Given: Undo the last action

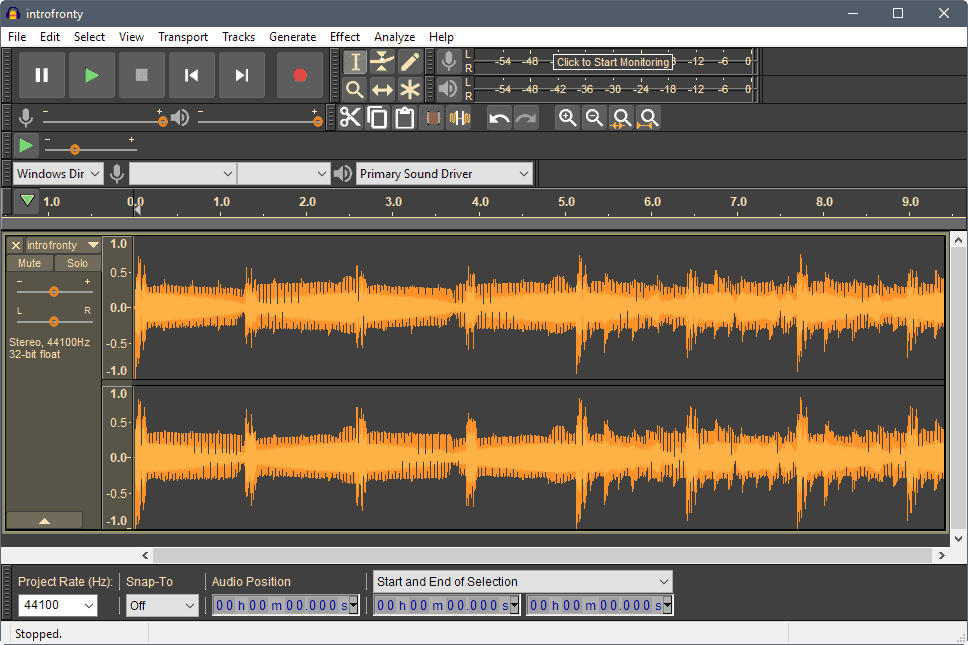Looking at the screenshot, I should pyautogui.click(x=499, y=118).
